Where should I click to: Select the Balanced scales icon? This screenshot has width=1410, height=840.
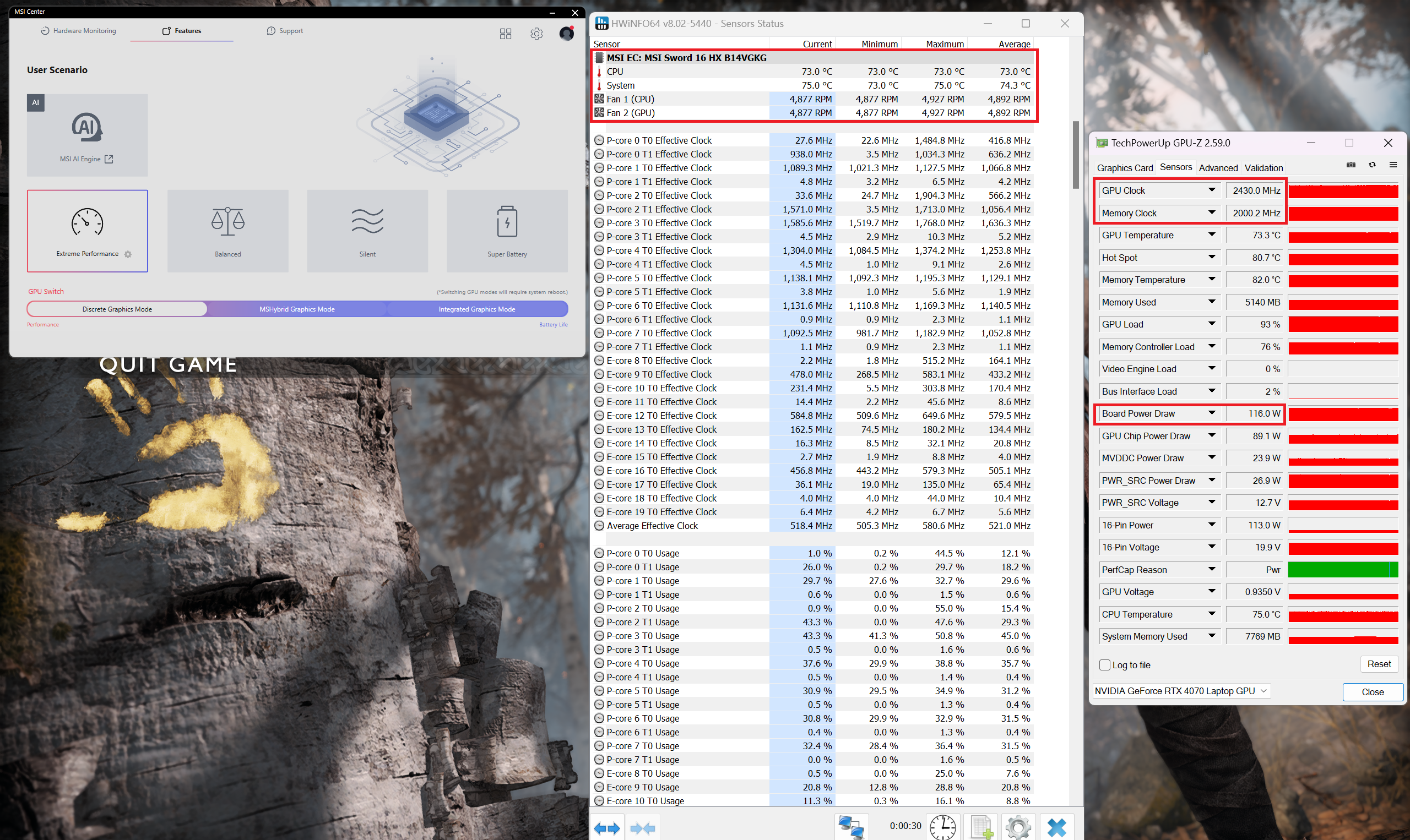(x=227, y=221)
